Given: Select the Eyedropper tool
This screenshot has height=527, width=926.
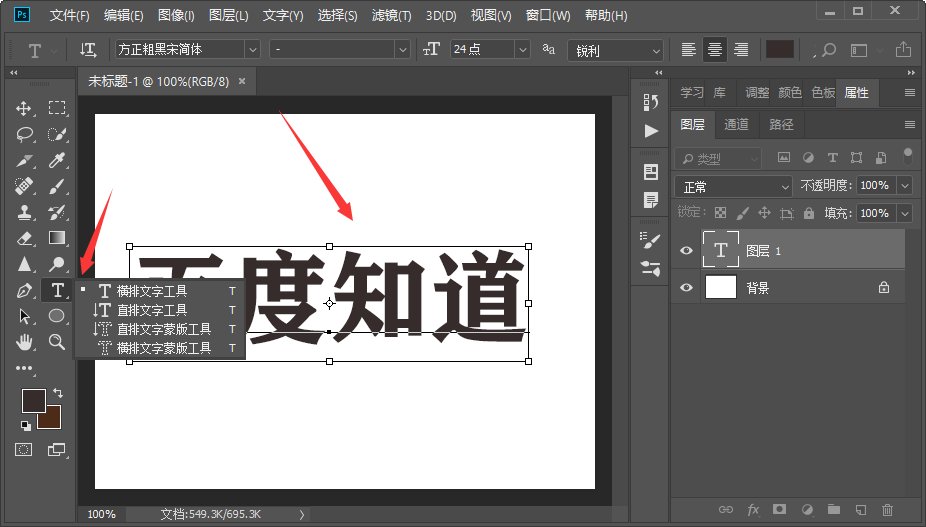Looking at the screenshot, I should click(57, 161).
